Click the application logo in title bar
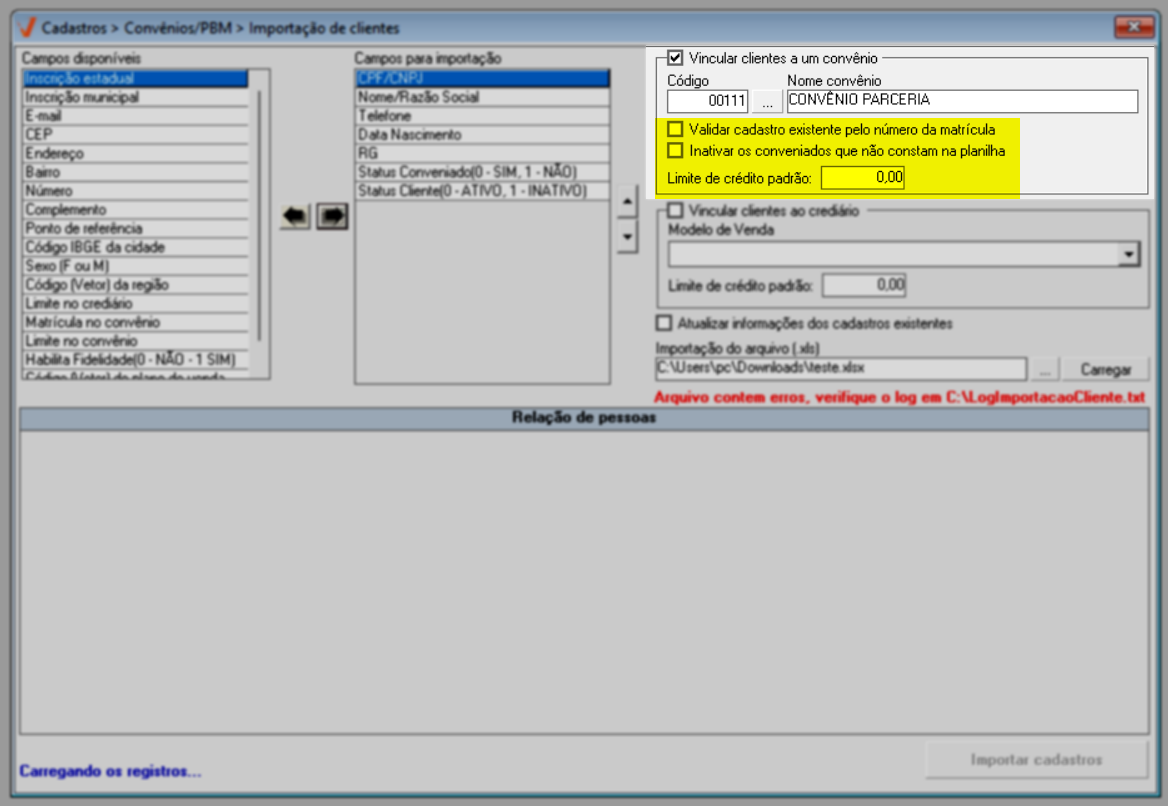The width and height of the screenshot is (1168, 806). pyautogui.click(x=27, y=28)
